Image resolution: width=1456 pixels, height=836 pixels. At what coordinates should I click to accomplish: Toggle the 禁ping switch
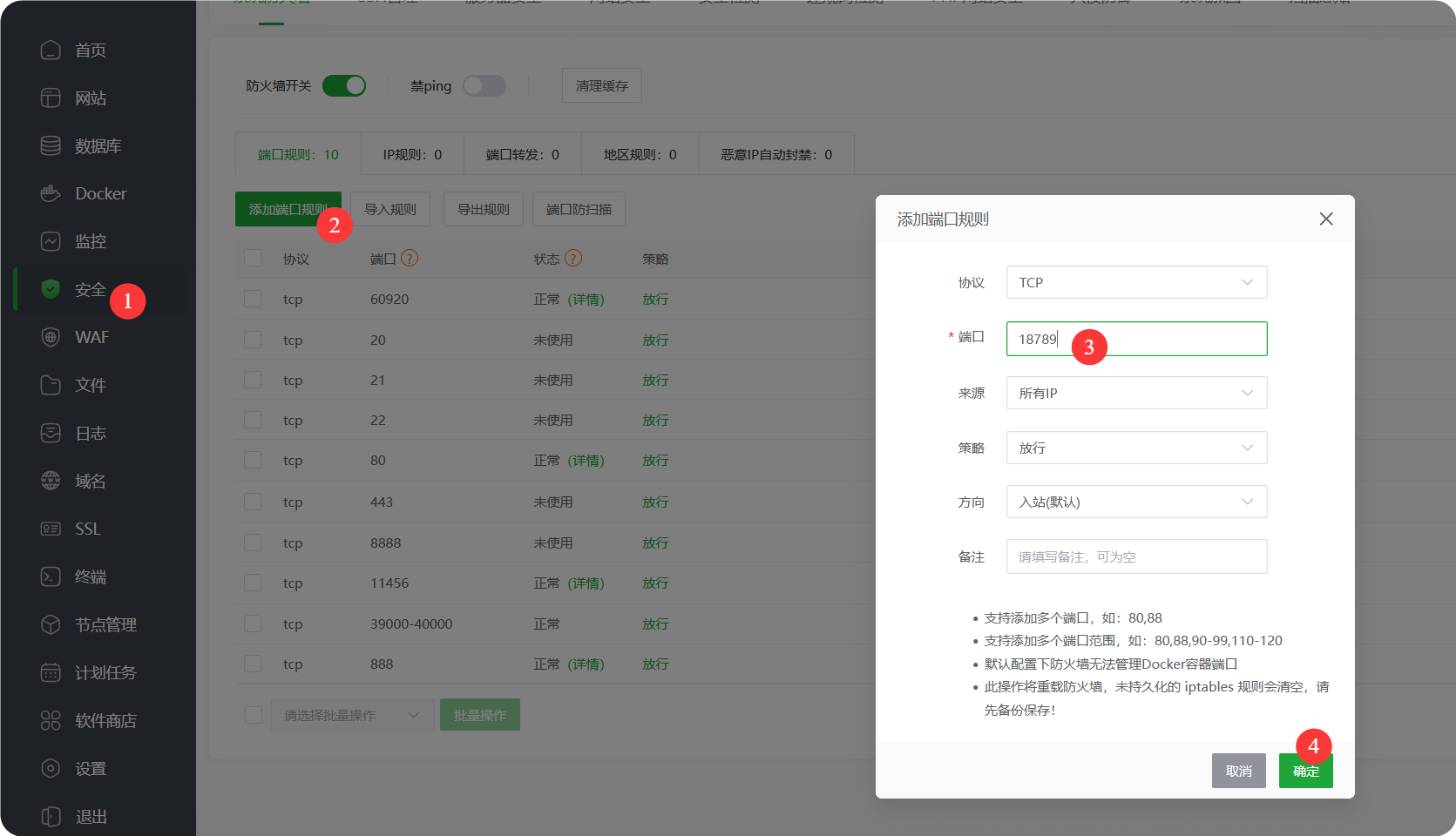(484, 85)
